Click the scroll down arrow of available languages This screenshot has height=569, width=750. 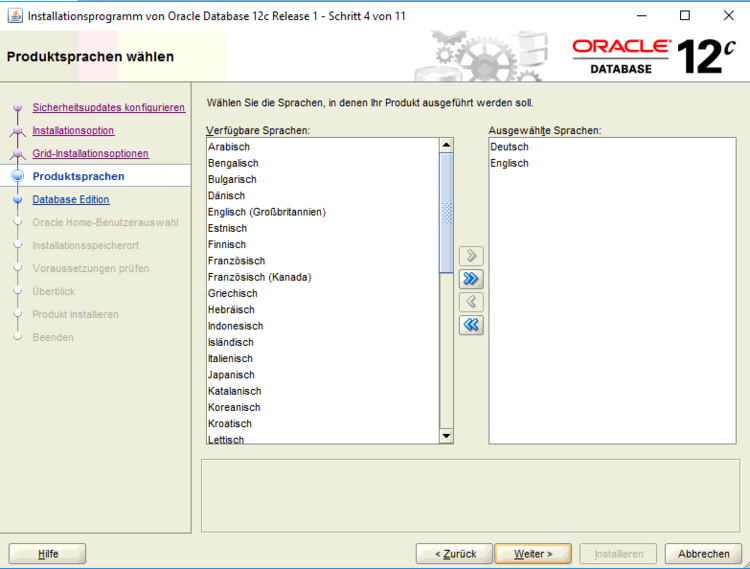click(x=446, y=436)
